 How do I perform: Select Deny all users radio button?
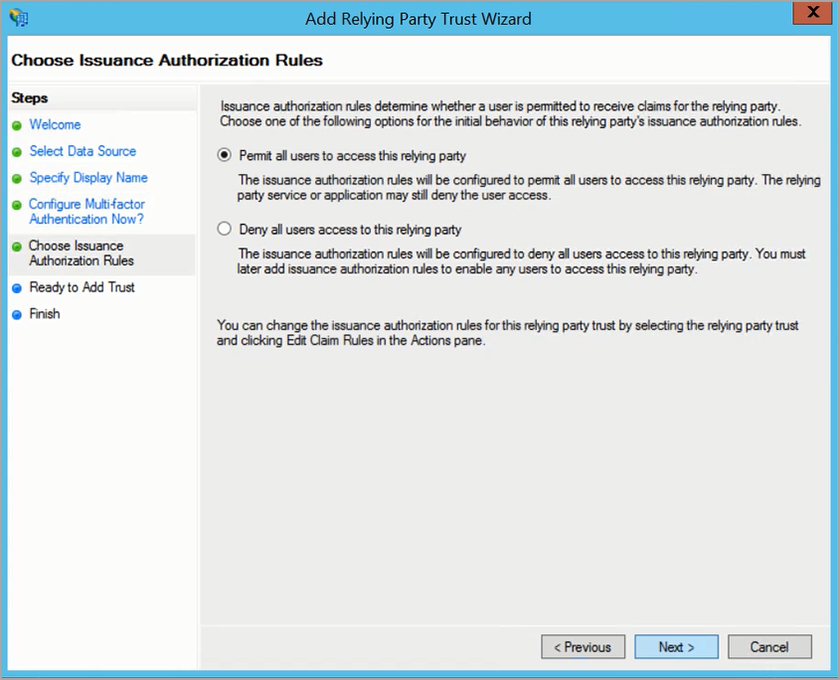click(224, 229)
